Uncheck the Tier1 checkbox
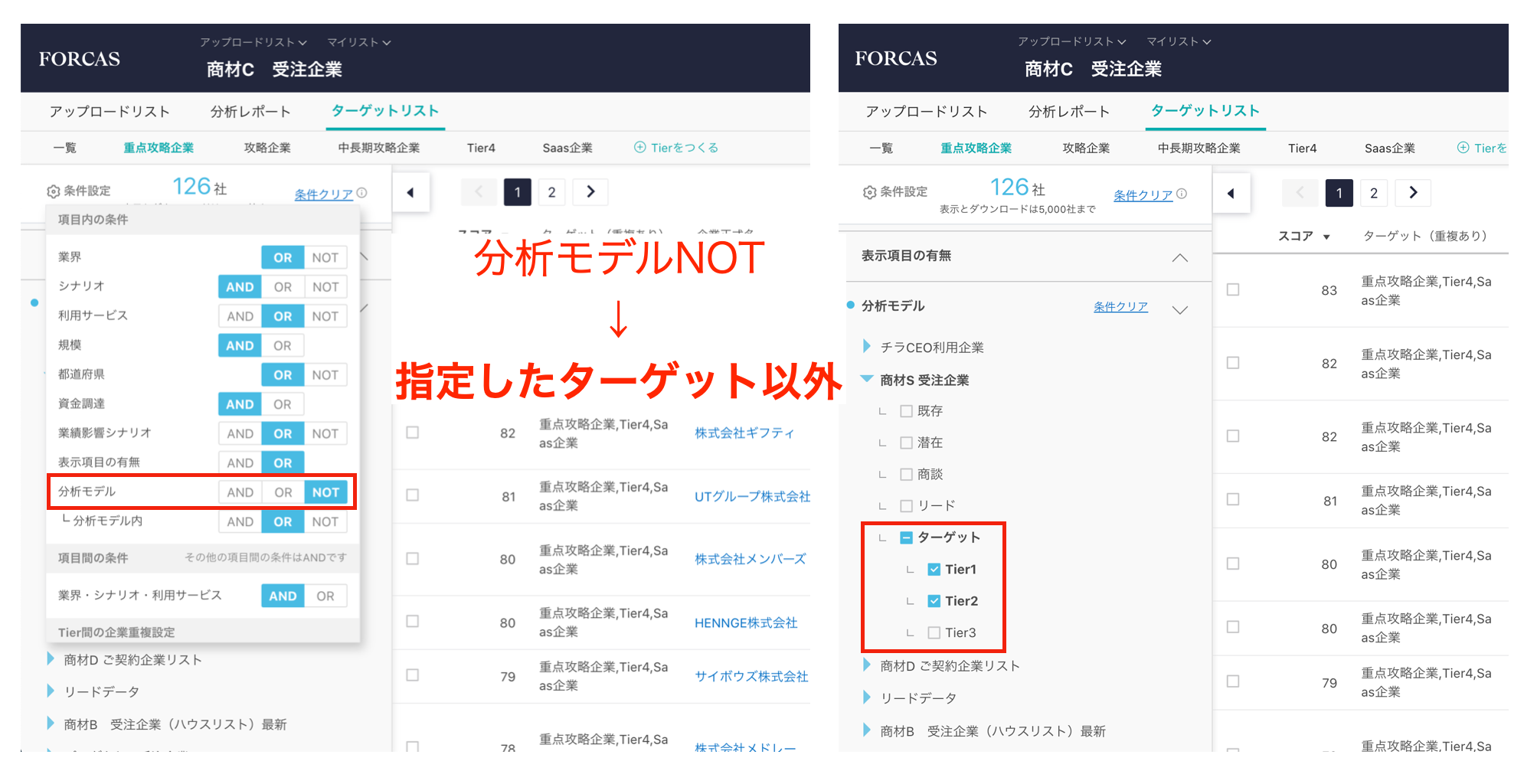 (934, 570)
